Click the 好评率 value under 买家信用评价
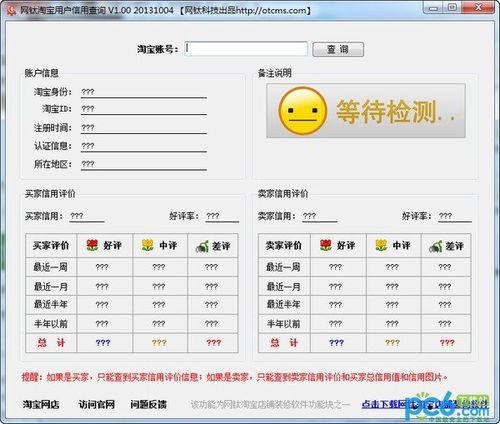 click(222, 216)
